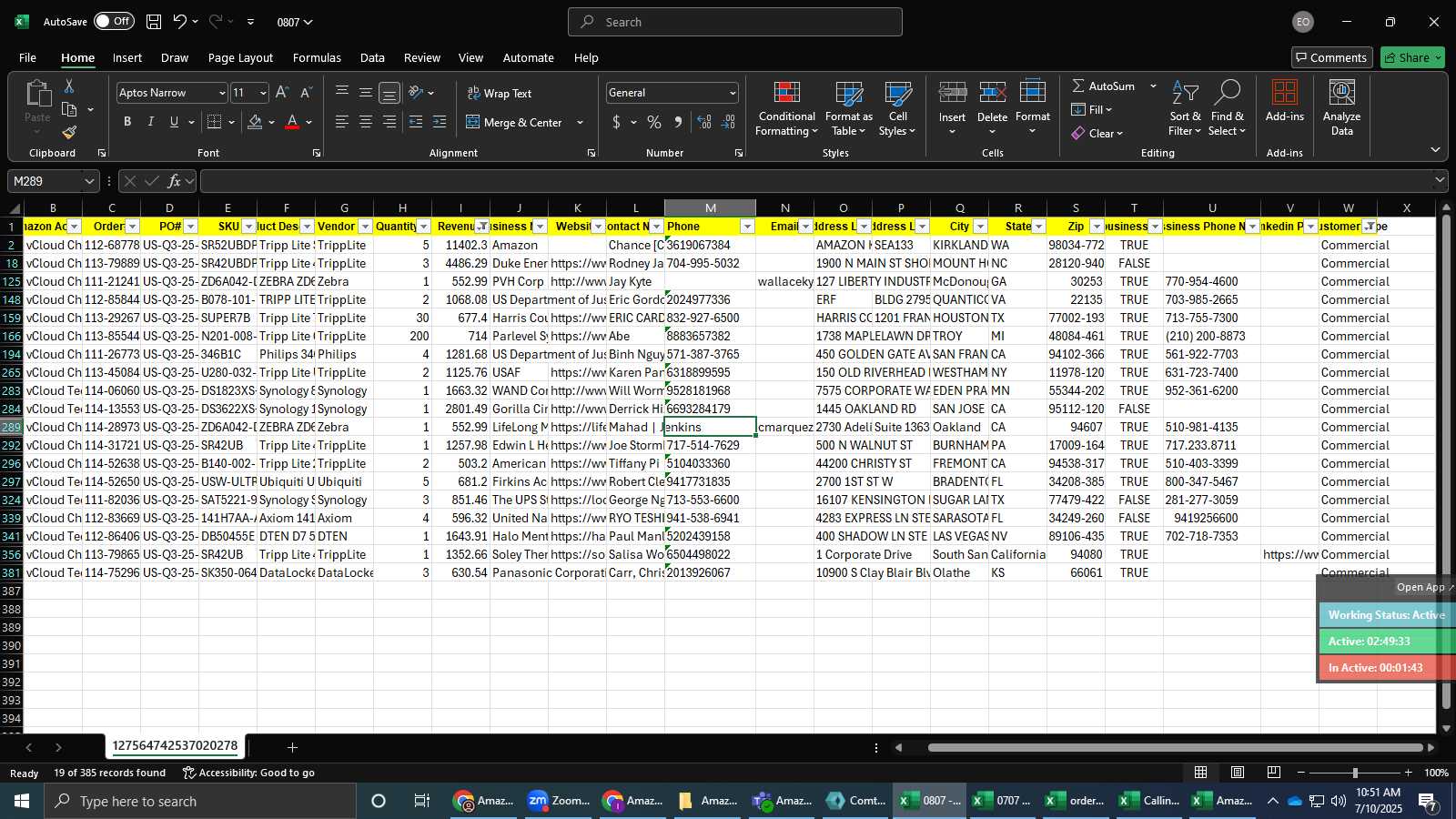The height and width of the screenshot is (819, 1456).
Task: Click the Save icon in title bar
Action: pos(154,22)
